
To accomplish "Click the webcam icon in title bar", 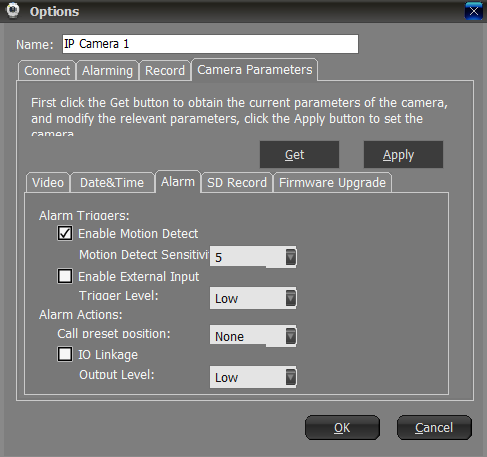I will point(13,10).
